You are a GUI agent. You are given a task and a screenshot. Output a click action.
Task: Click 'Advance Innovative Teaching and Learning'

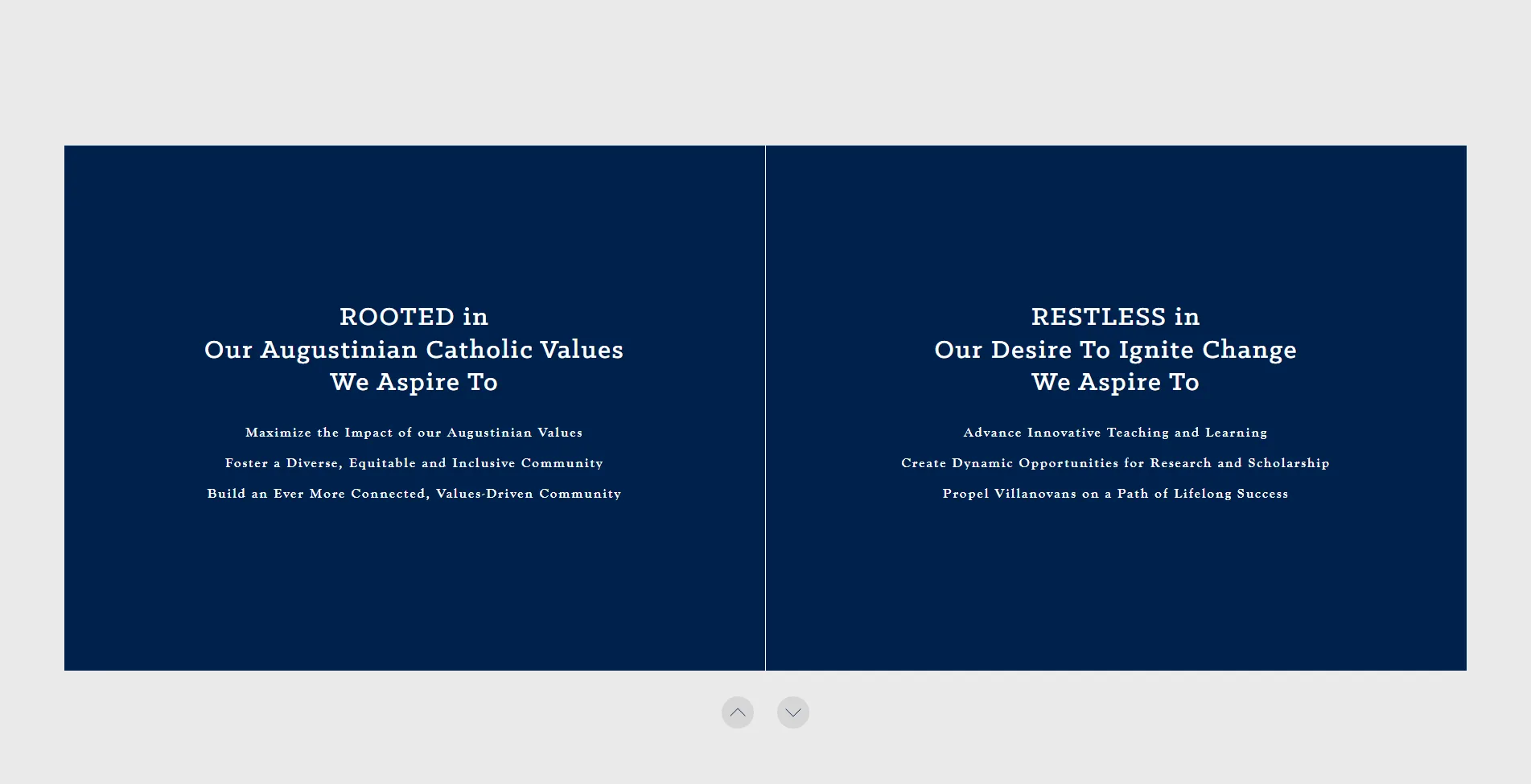point(1116,433)
